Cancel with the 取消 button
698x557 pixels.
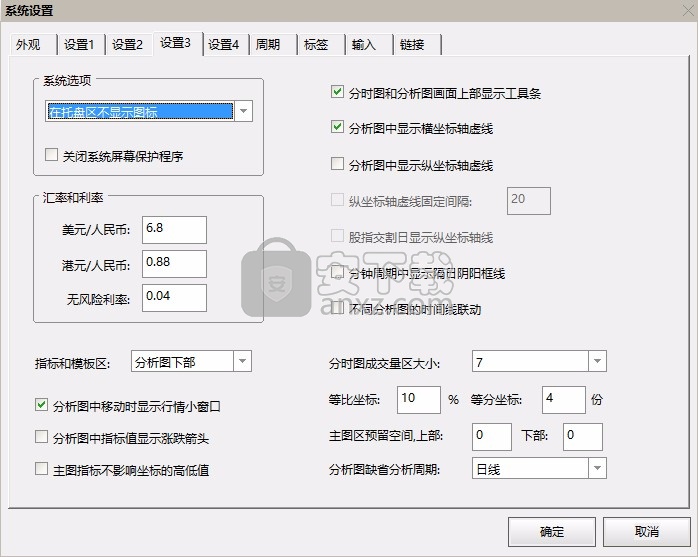646,532
